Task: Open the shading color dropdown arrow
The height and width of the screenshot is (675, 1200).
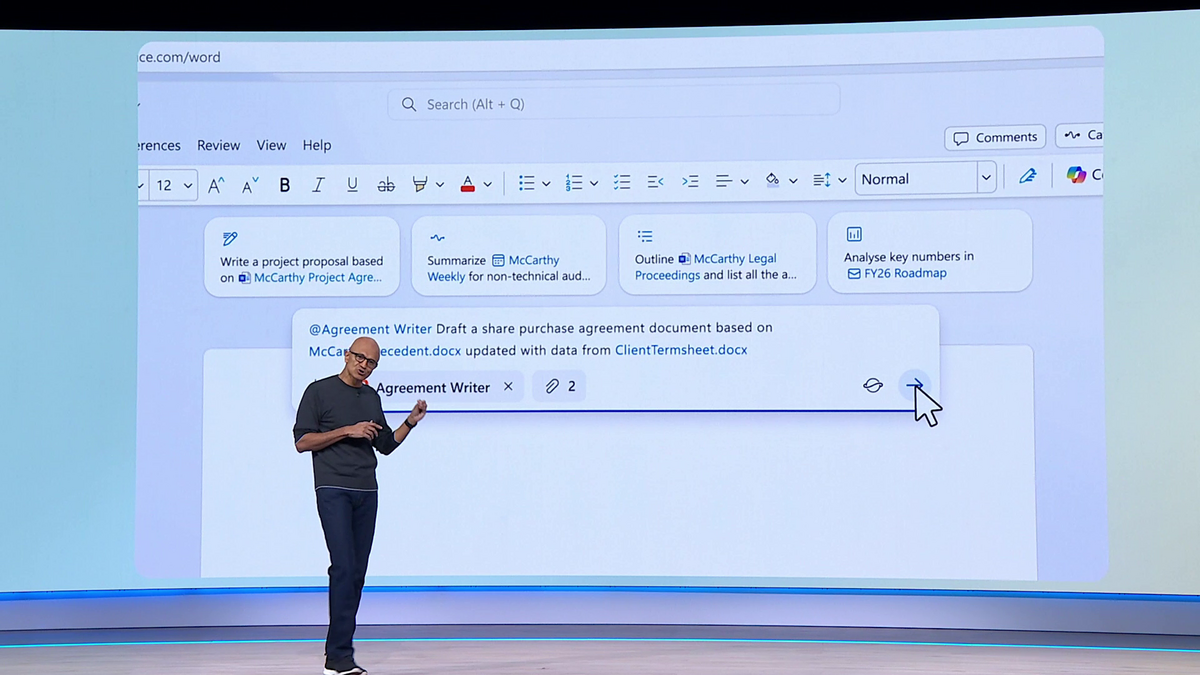Action: pos(793,181)
